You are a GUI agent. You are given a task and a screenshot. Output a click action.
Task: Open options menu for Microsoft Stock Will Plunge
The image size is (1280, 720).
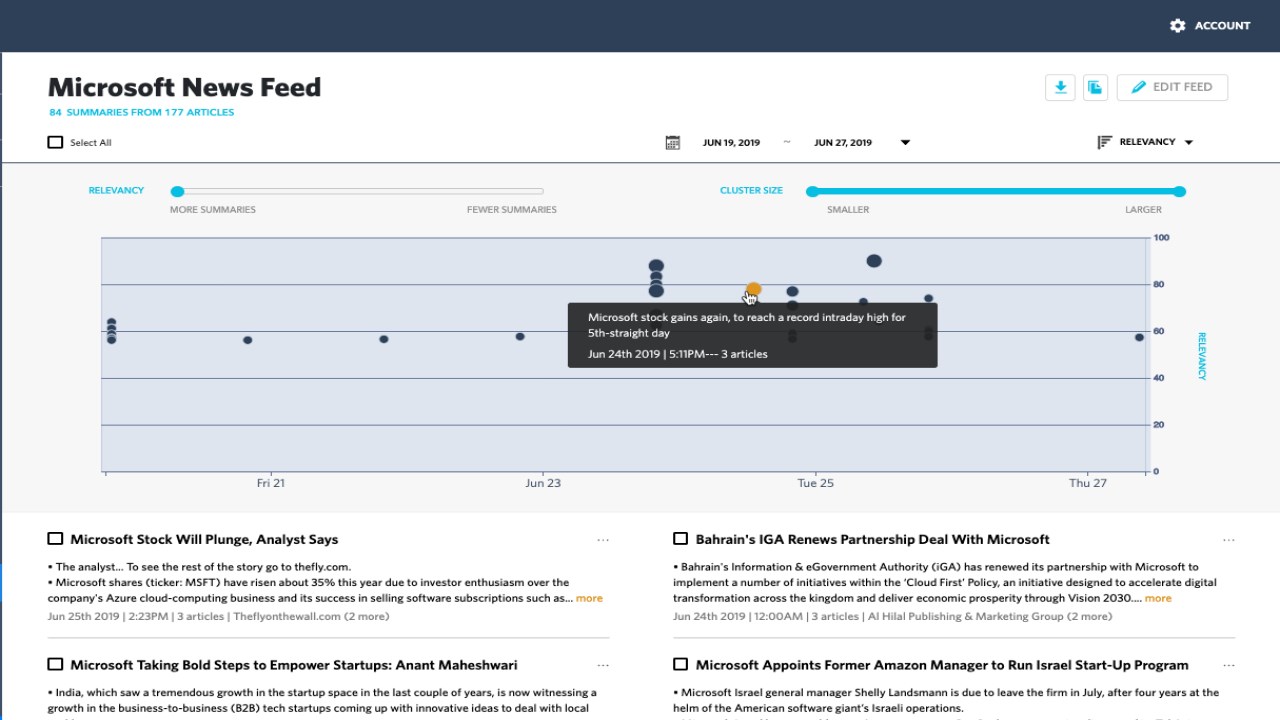(603, 540)
